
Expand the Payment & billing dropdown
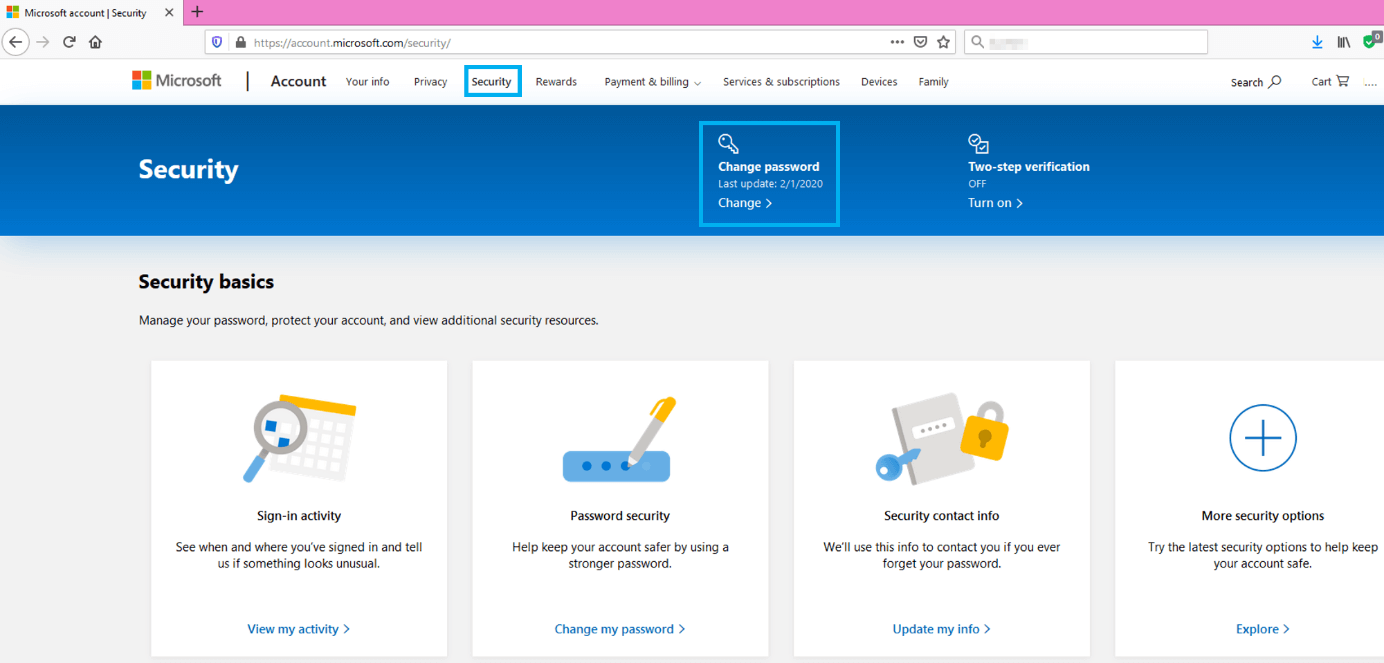tap(652, 82)
